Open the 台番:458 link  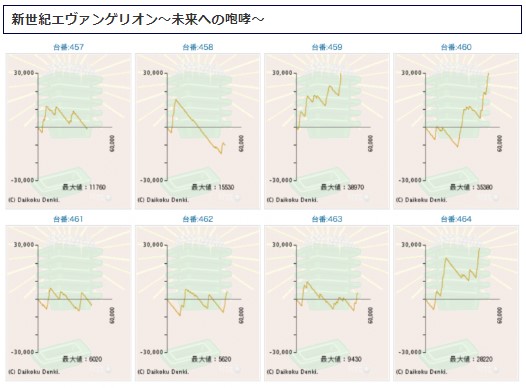(x=198, y=47)
